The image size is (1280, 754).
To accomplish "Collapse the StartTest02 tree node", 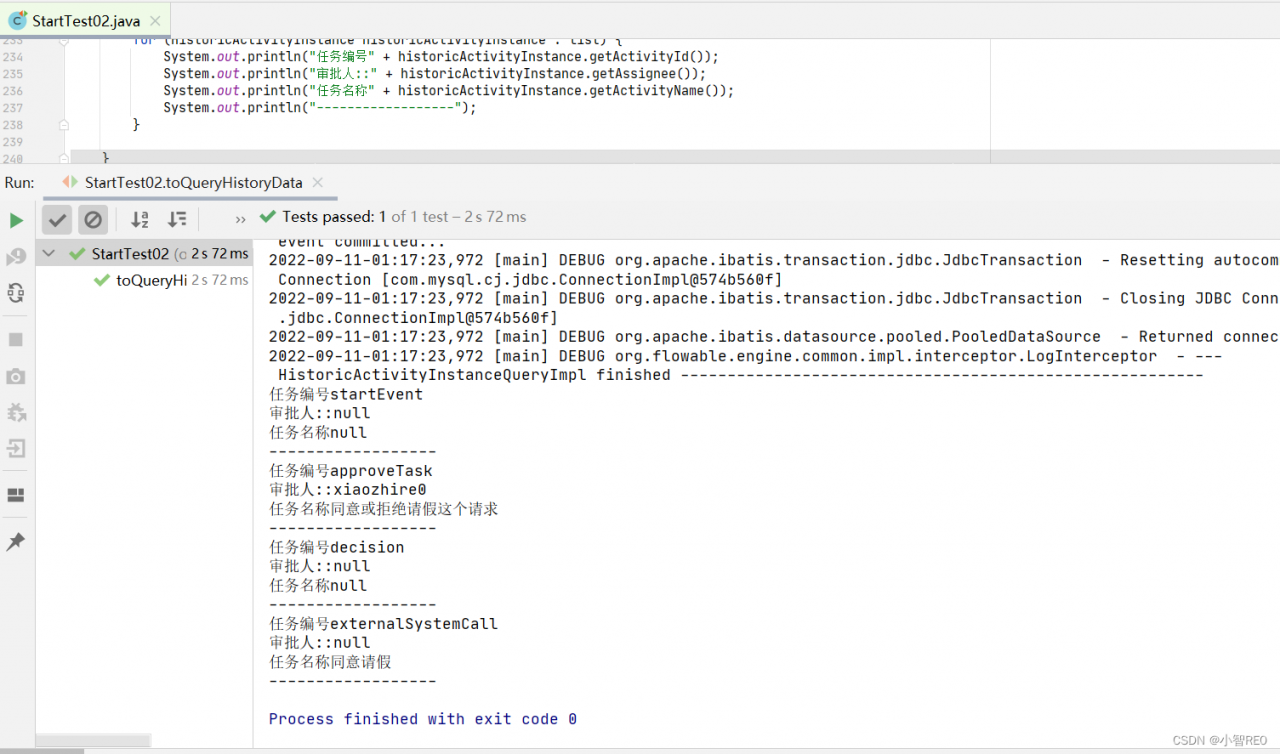I will click(49, 254).
